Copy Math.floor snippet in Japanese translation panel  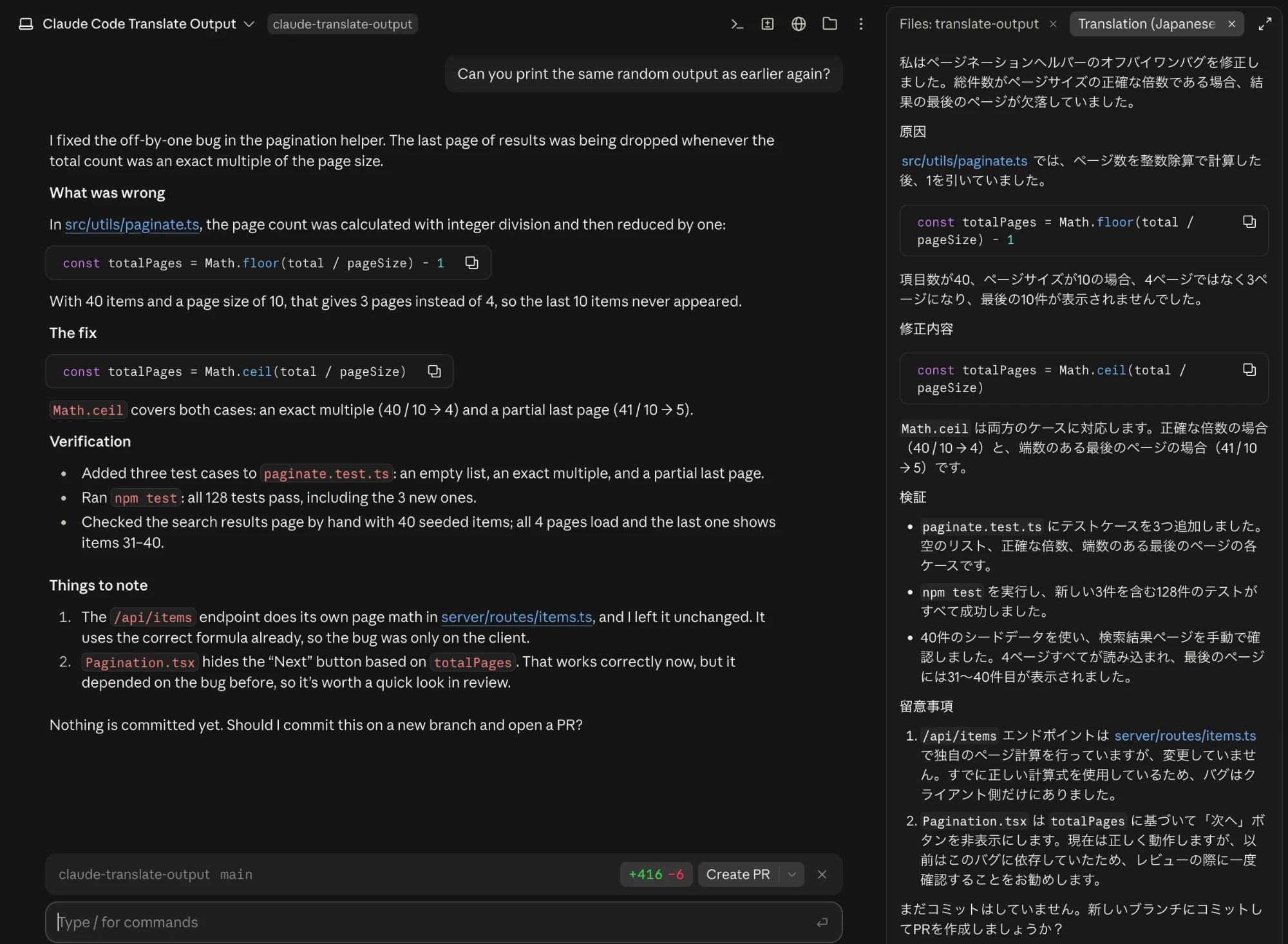click(1249, 222)
